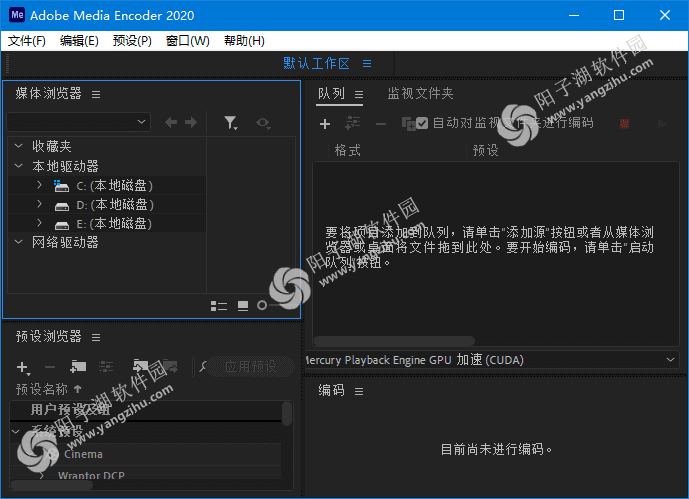Expand the D: (本地磁盘) drive

(40, 204)
